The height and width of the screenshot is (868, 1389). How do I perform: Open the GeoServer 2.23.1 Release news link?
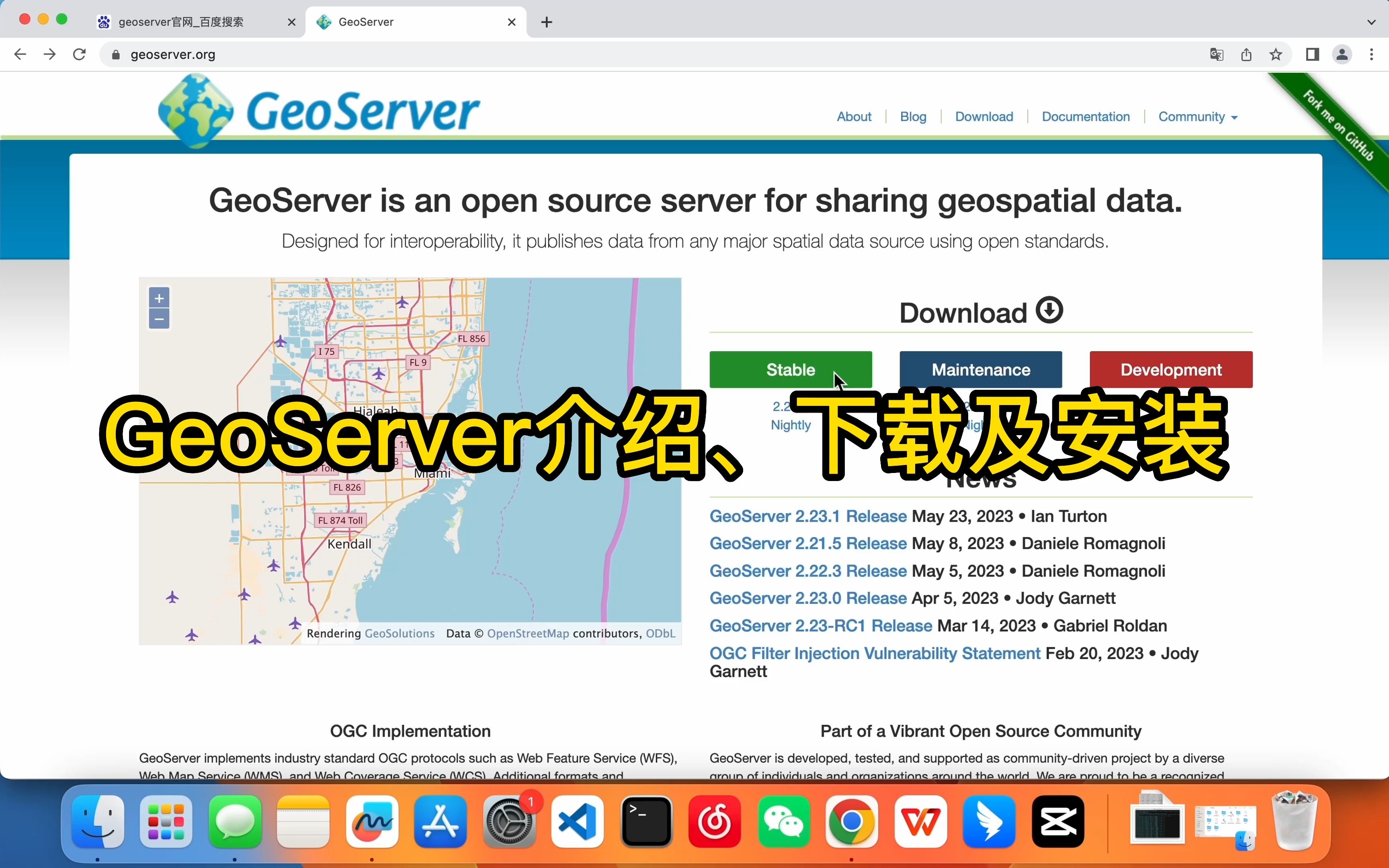(x=807, y=516)
